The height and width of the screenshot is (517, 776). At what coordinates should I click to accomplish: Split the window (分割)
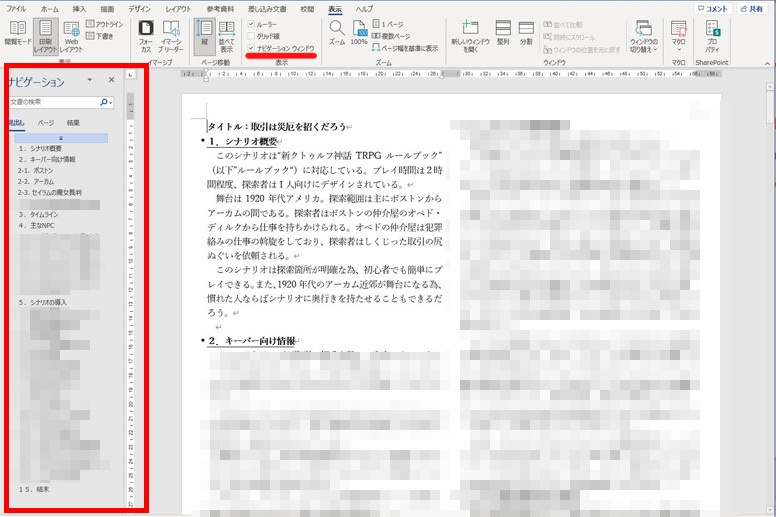click(526, 33)
